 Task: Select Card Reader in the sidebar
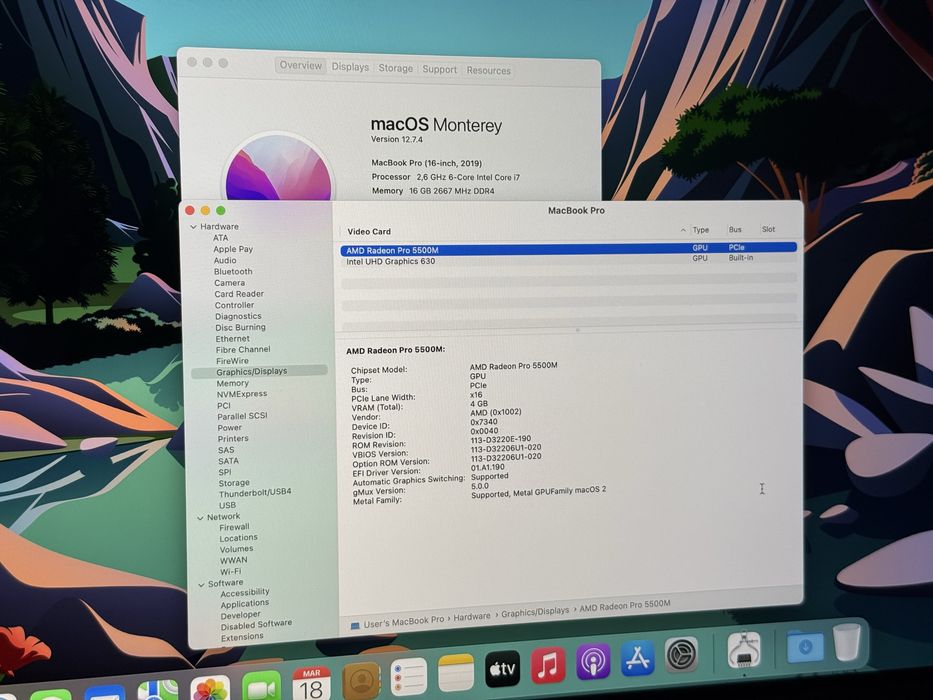[x=239, y=293]
